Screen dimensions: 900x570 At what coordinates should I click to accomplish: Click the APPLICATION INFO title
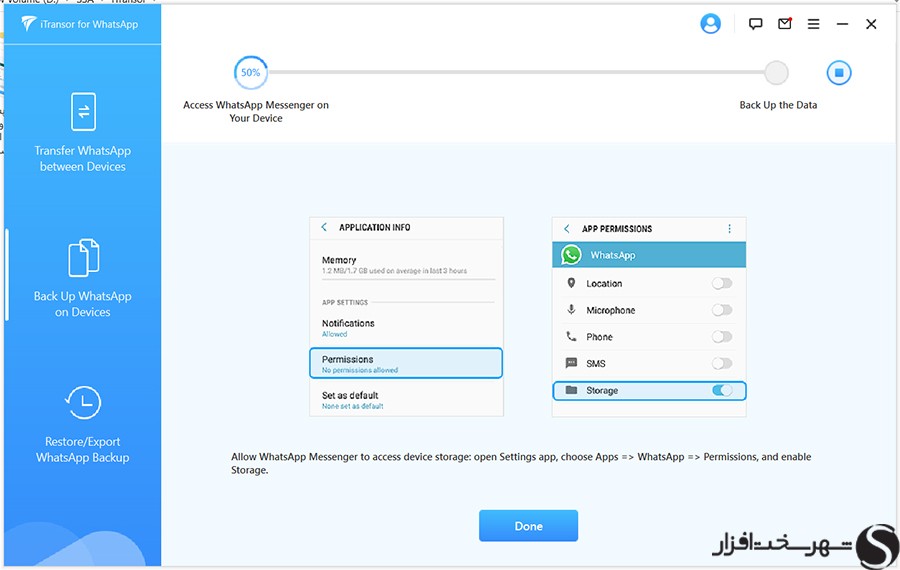point(374,227)
